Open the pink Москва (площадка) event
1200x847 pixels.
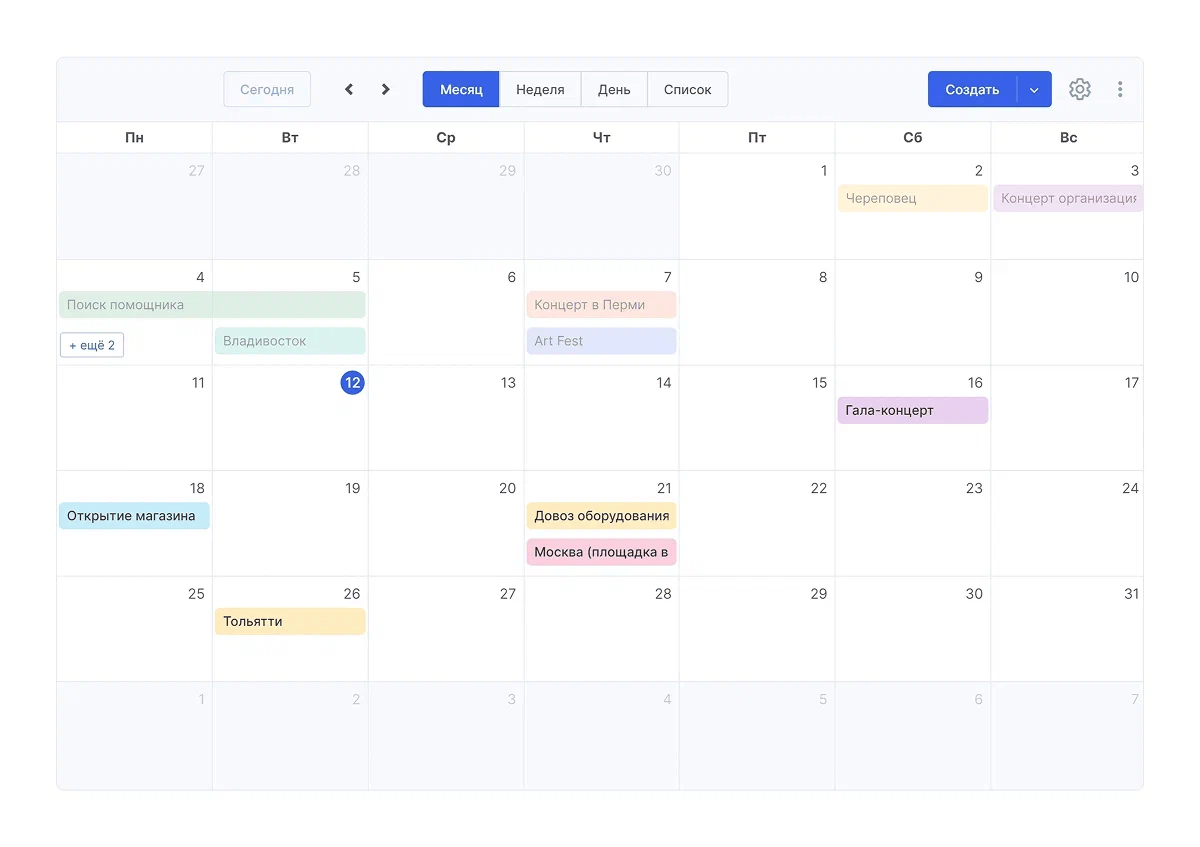click(601, 552)
